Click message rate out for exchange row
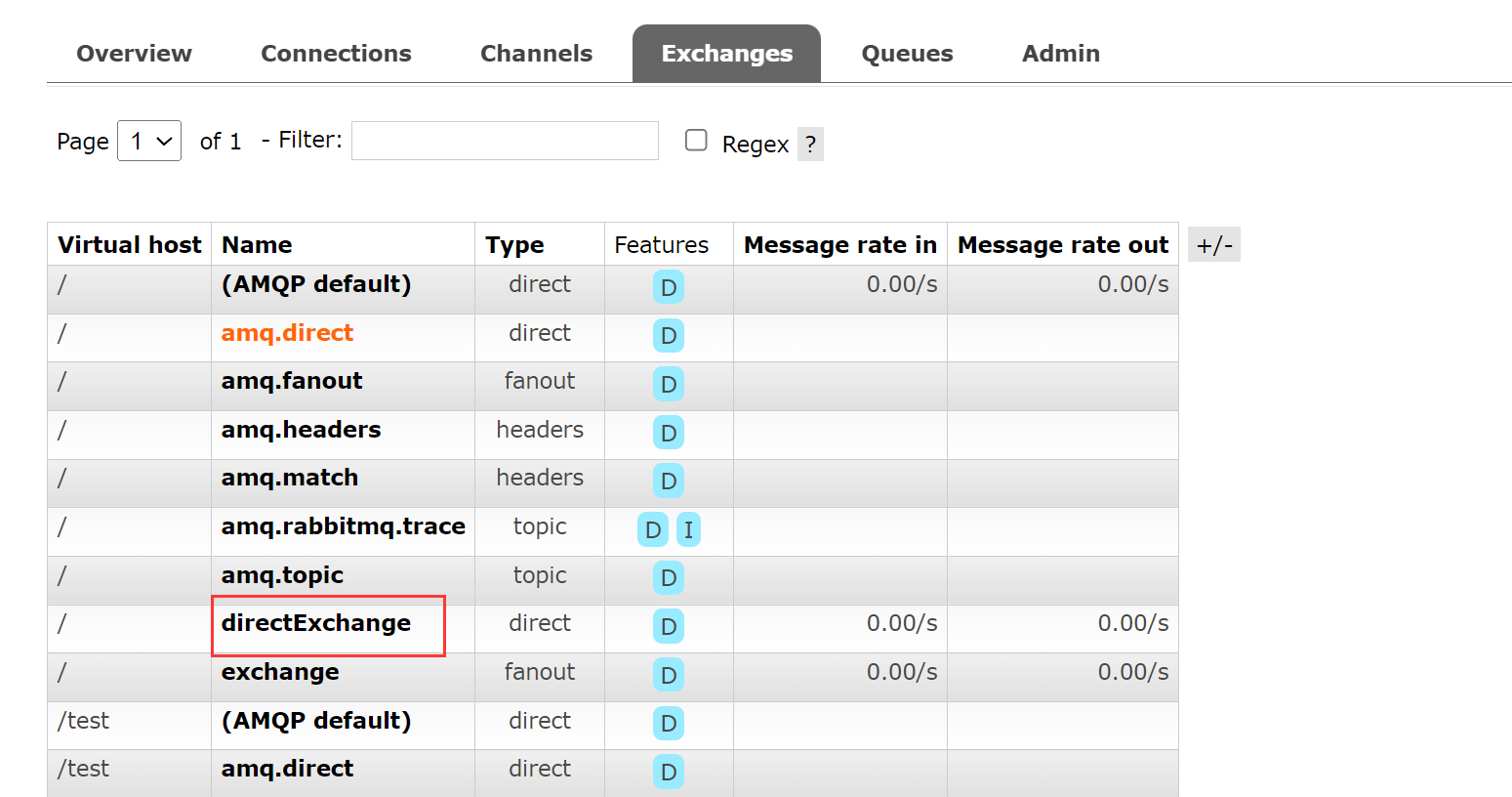Viewport: 1512px width, 797px height. coord(1133,672)
